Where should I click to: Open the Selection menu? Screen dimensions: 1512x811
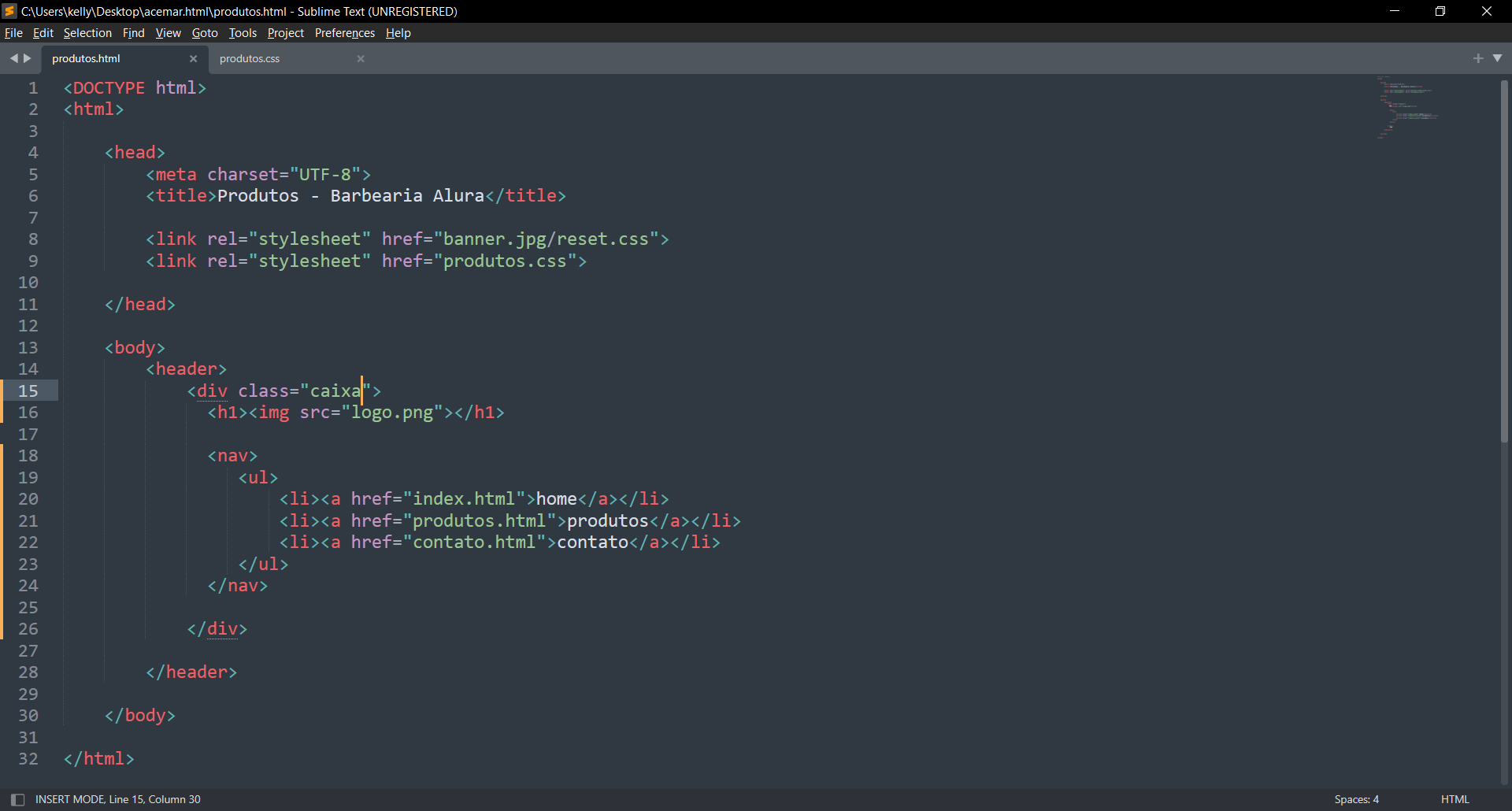pyautogui.click(x=87, y=33)
